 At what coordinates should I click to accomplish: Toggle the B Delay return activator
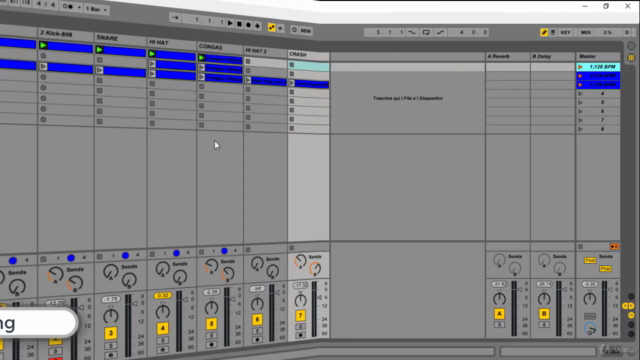point(544,313)
